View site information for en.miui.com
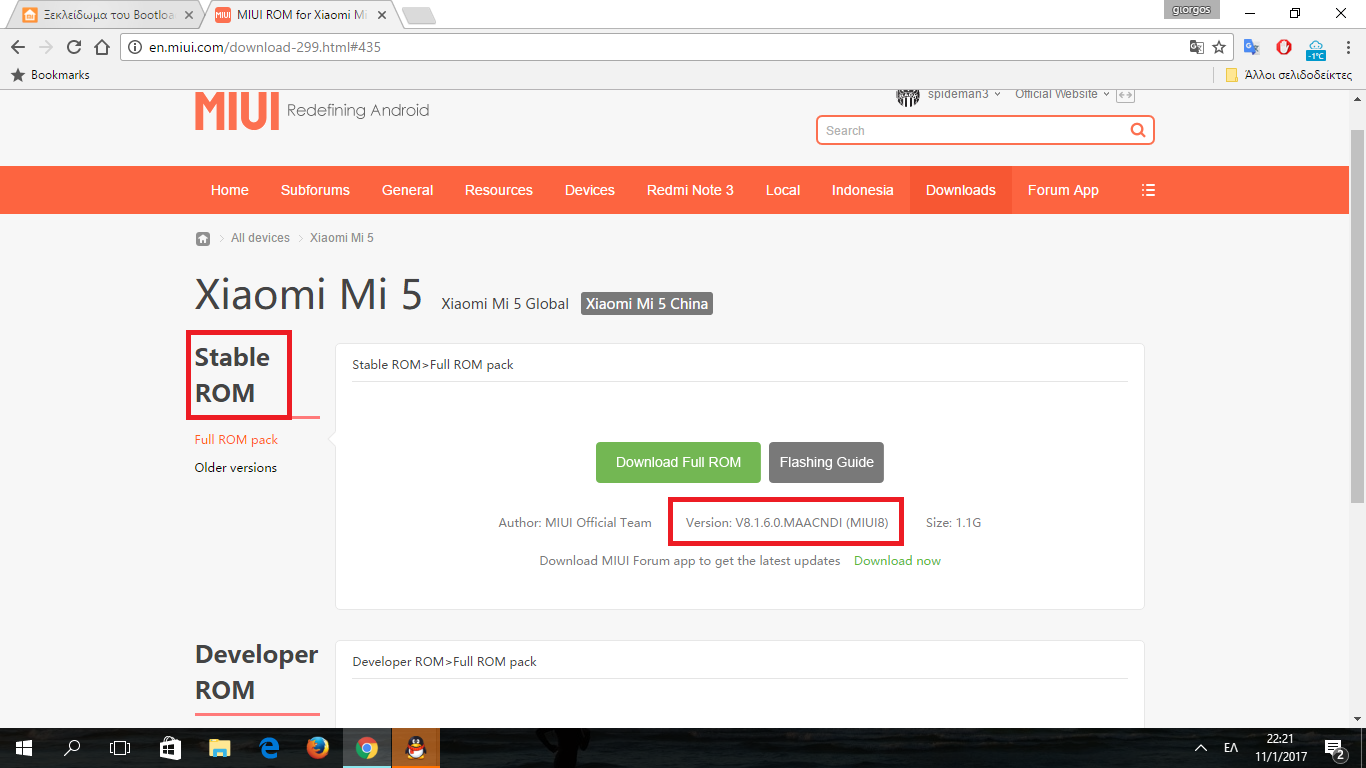This screenshot has width=1366, height=768. coord(136,47)
